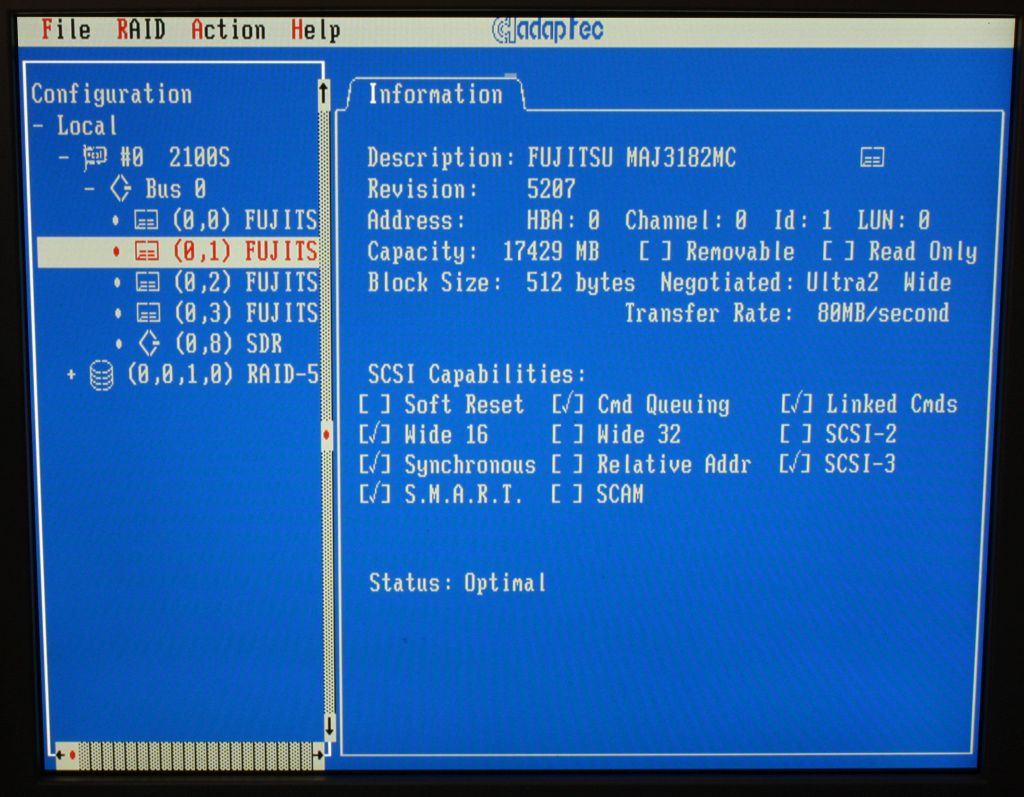The image size is (1024, 797).
Task: Select the (0,0,1,0) RAID-5 array
Action: coord(223,374)
